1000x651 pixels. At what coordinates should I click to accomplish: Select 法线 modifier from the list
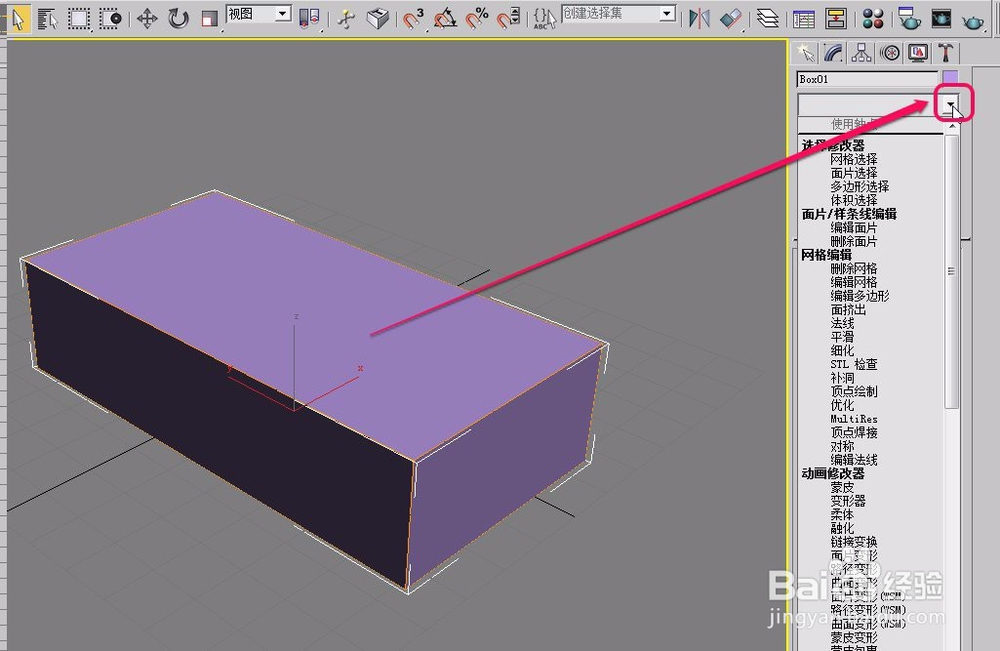842,323
